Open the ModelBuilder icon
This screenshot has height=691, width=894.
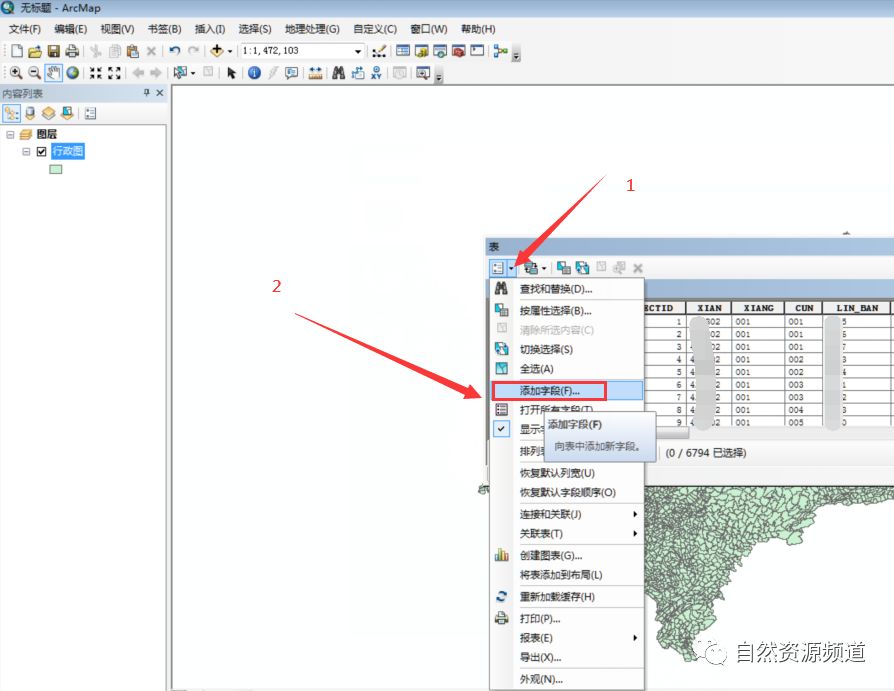[x=501, y=51]
